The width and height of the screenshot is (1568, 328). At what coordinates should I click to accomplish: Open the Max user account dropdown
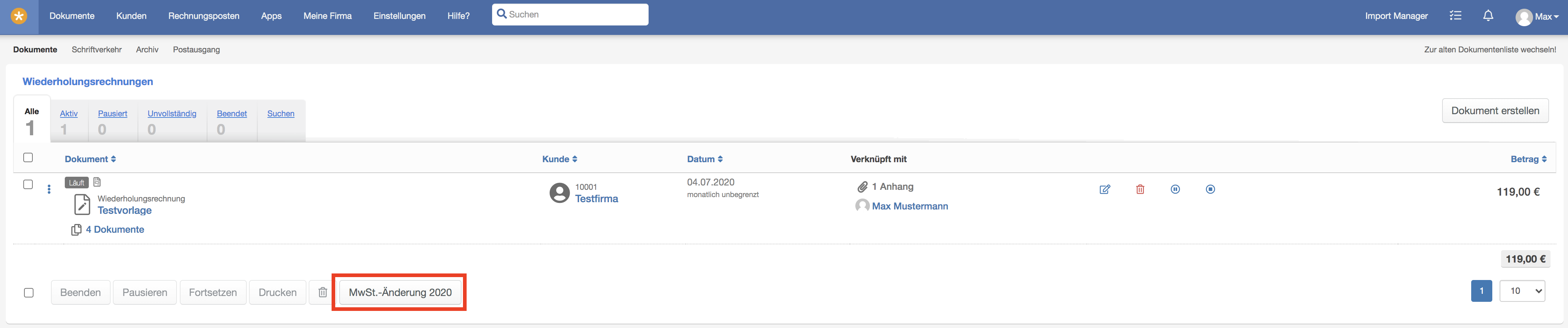[x=1537, y=16]
